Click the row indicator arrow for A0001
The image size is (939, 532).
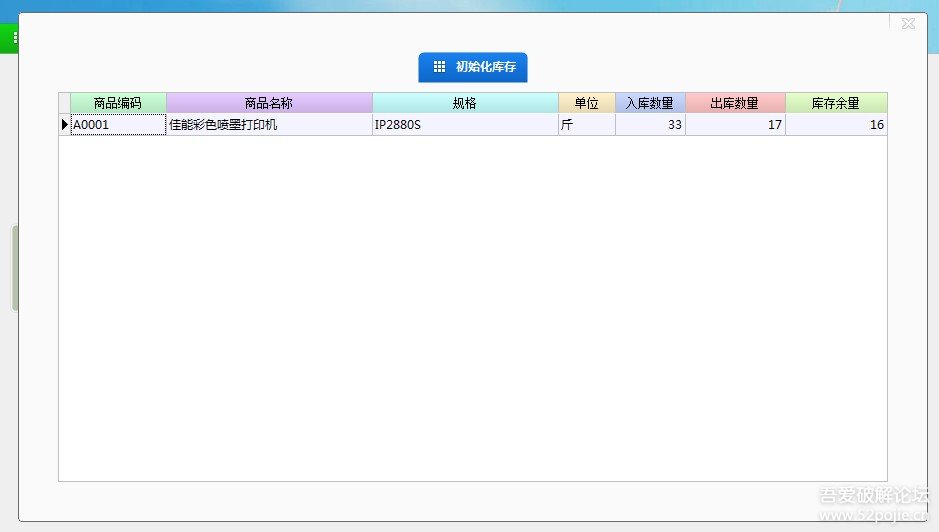click(65, 125)
